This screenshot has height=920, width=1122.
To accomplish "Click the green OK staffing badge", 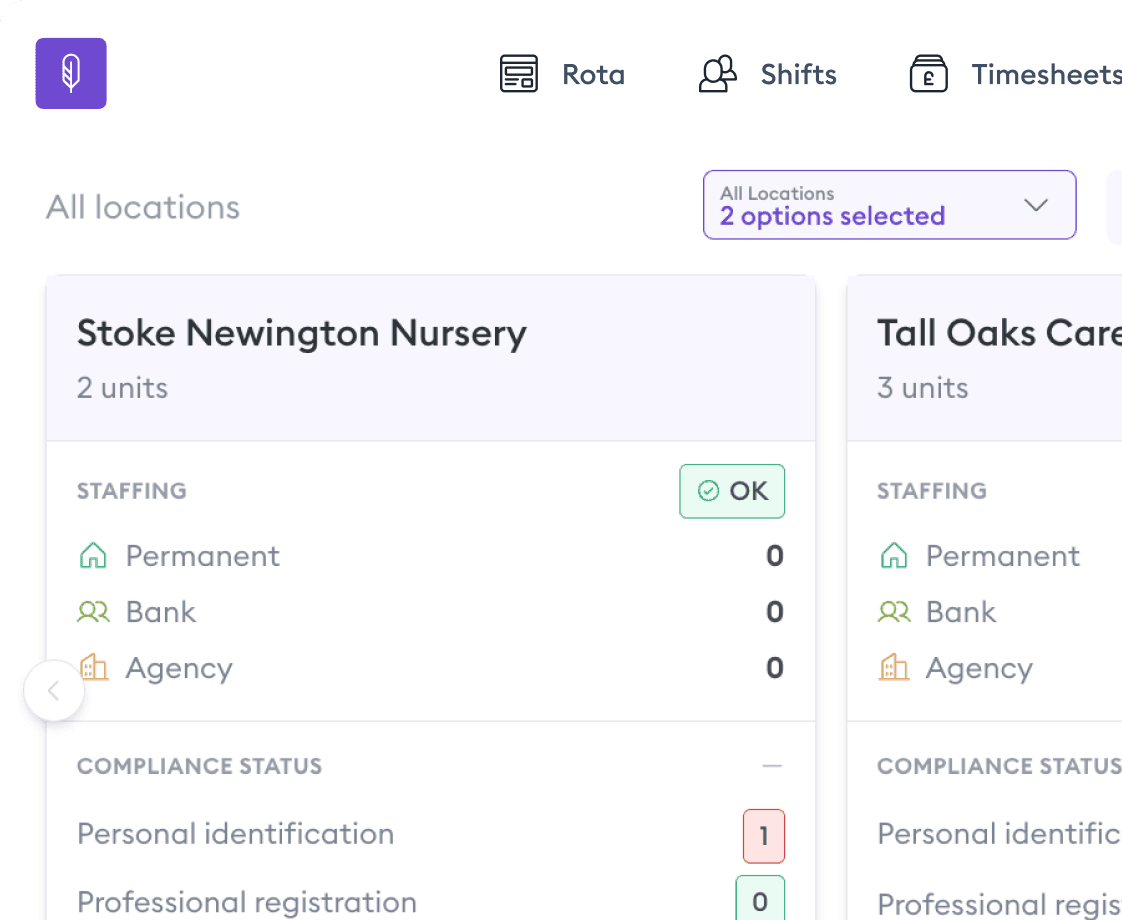I will [732, 491].
